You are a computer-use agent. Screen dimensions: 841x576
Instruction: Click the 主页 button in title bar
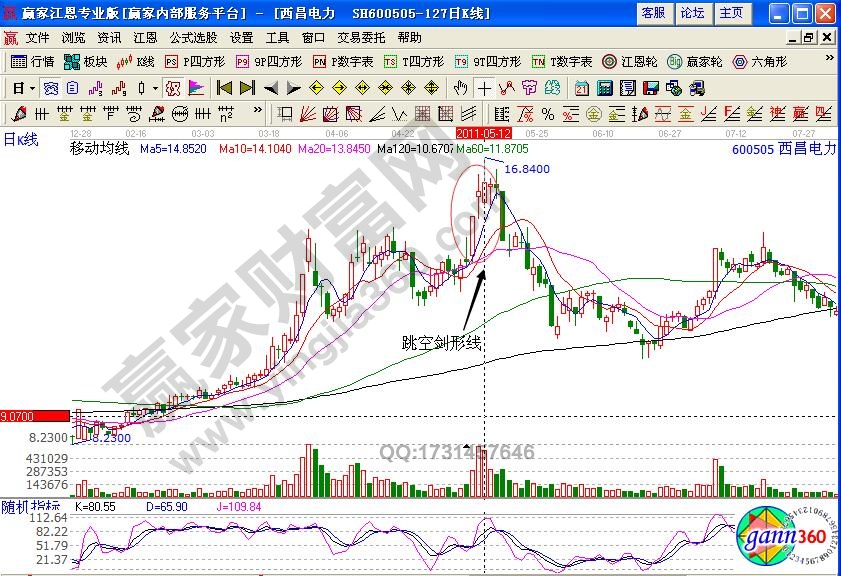pyautogui.click(x=731, y=13)
